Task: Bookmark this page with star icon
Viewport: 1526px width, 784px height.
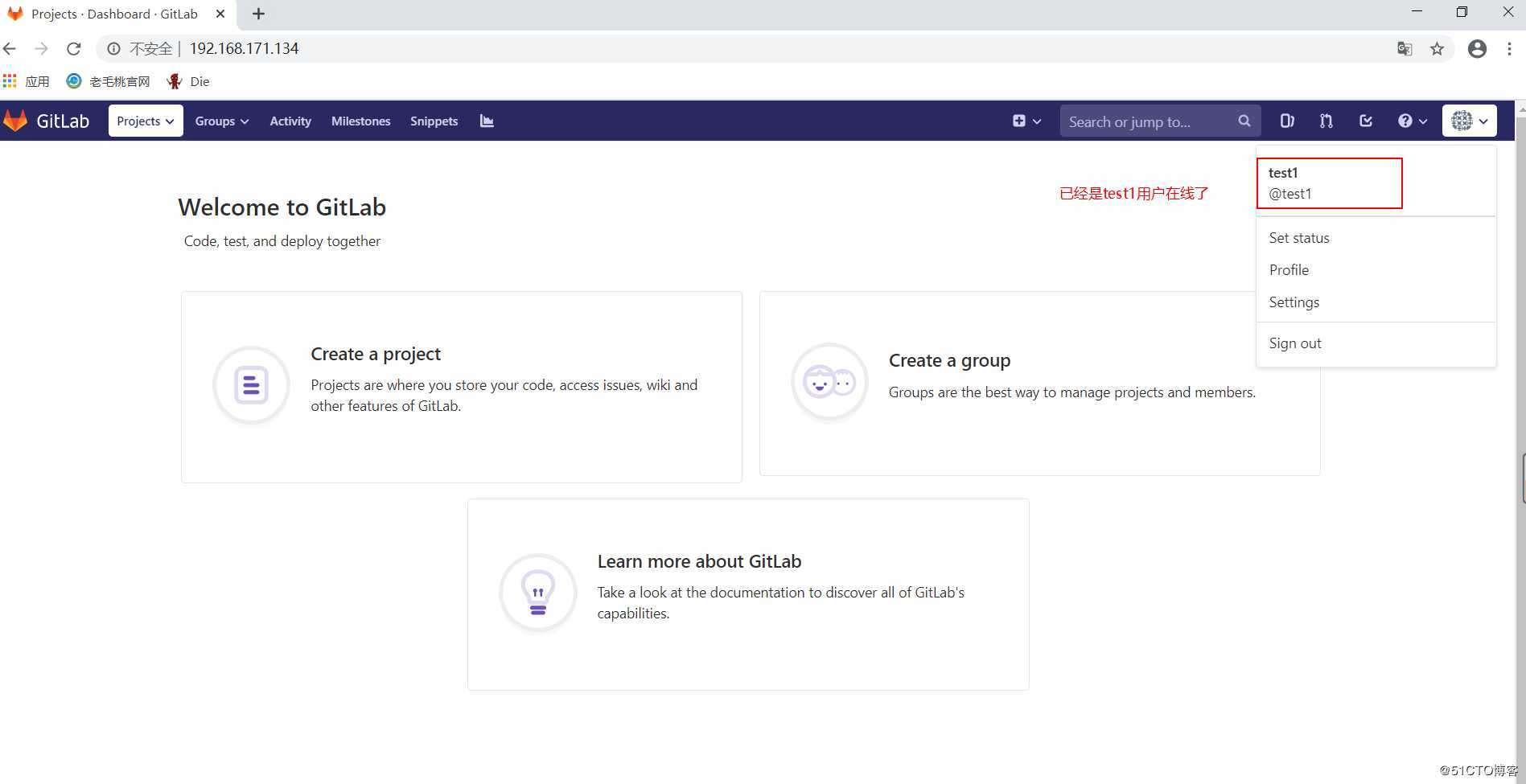Action: tap(1437, 48)
